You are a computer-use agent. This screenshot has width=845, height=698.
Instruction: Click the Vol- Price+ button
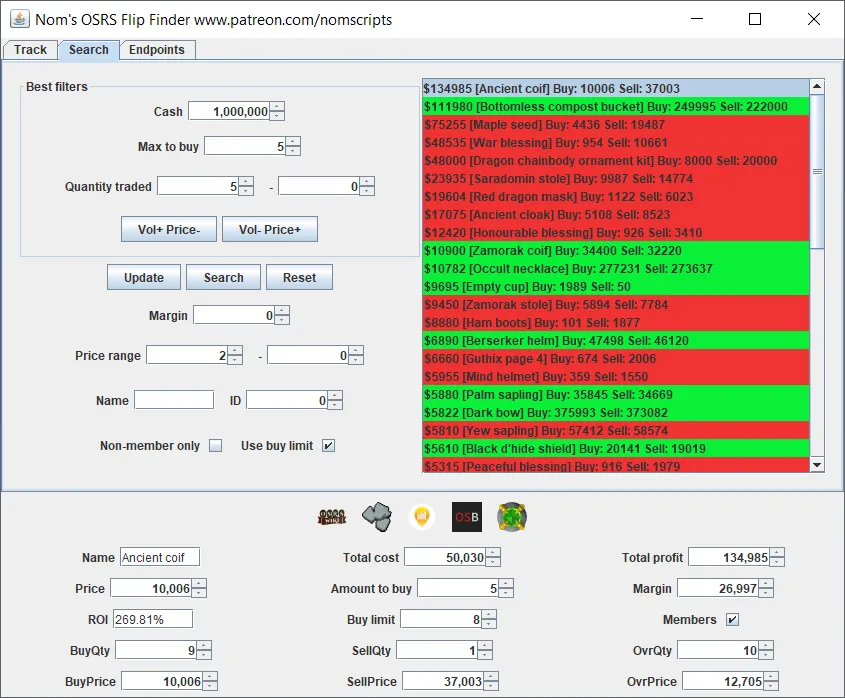(x=269, y=230)
